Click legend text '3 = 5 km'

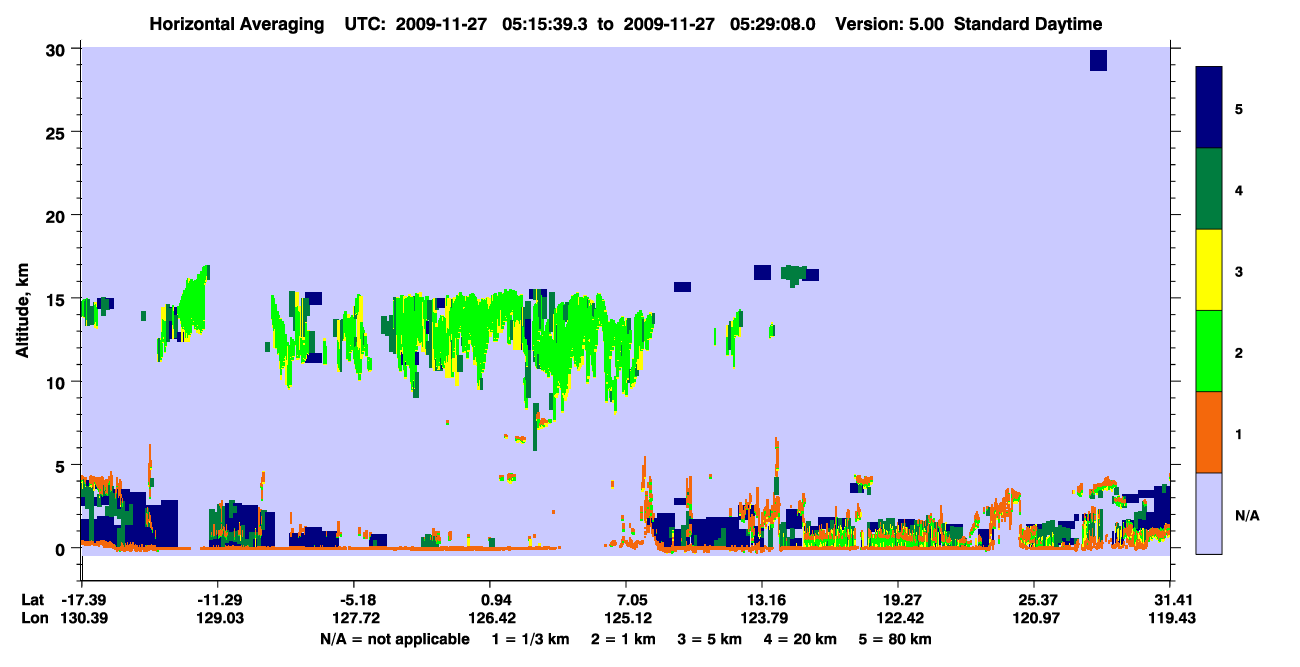click(x=712, y=639)
